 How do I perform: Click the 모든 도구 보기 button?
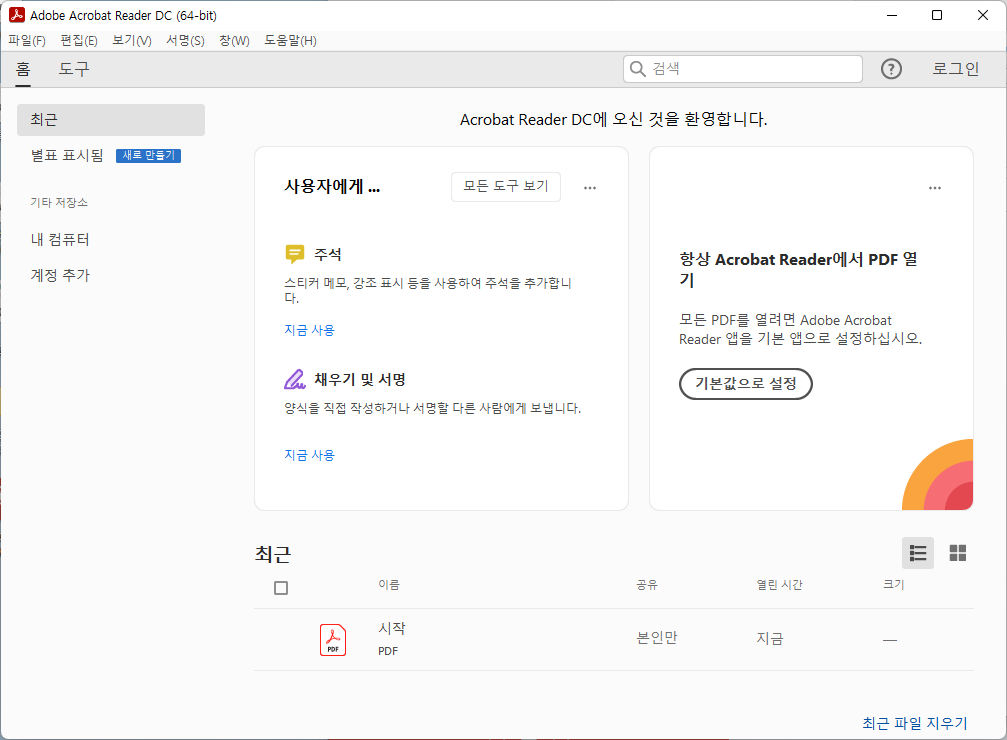coord(505,186)
